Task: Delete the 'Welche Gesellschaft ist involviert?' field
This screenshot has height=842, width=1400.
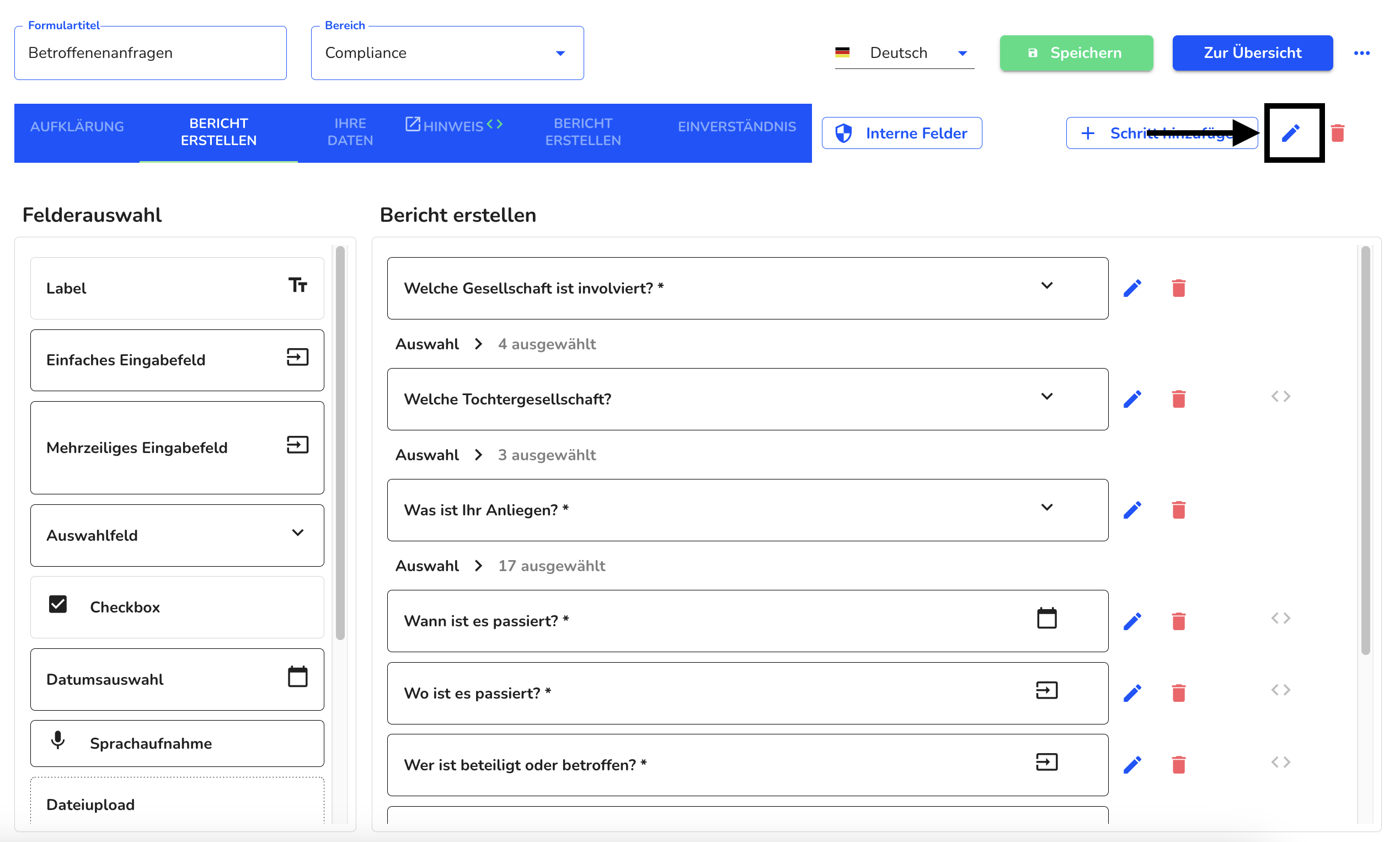Action: [x=1178, y=288]
